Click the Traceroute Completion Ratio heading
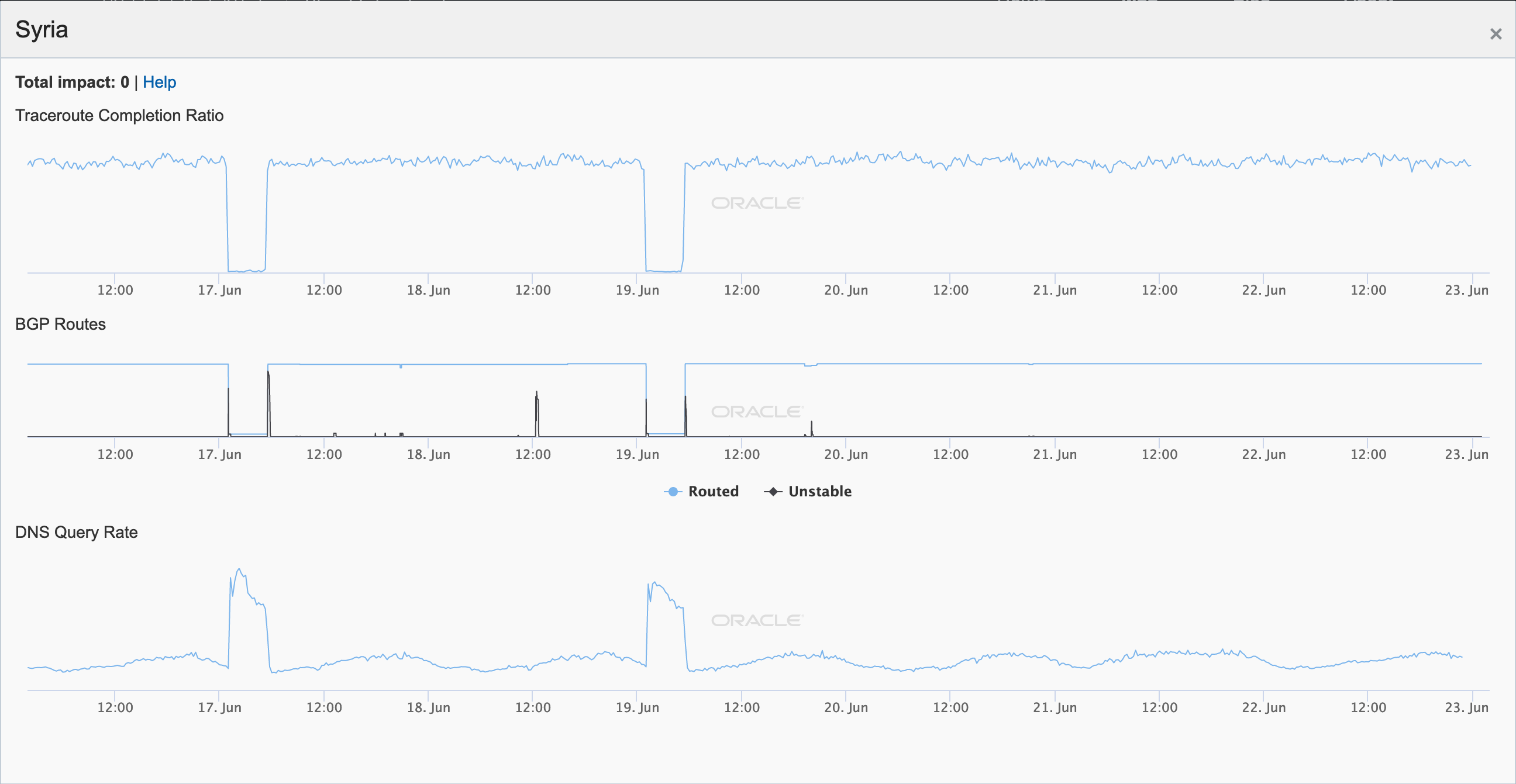The width and height of the screenshot is (1516, 784). [119, 115]
